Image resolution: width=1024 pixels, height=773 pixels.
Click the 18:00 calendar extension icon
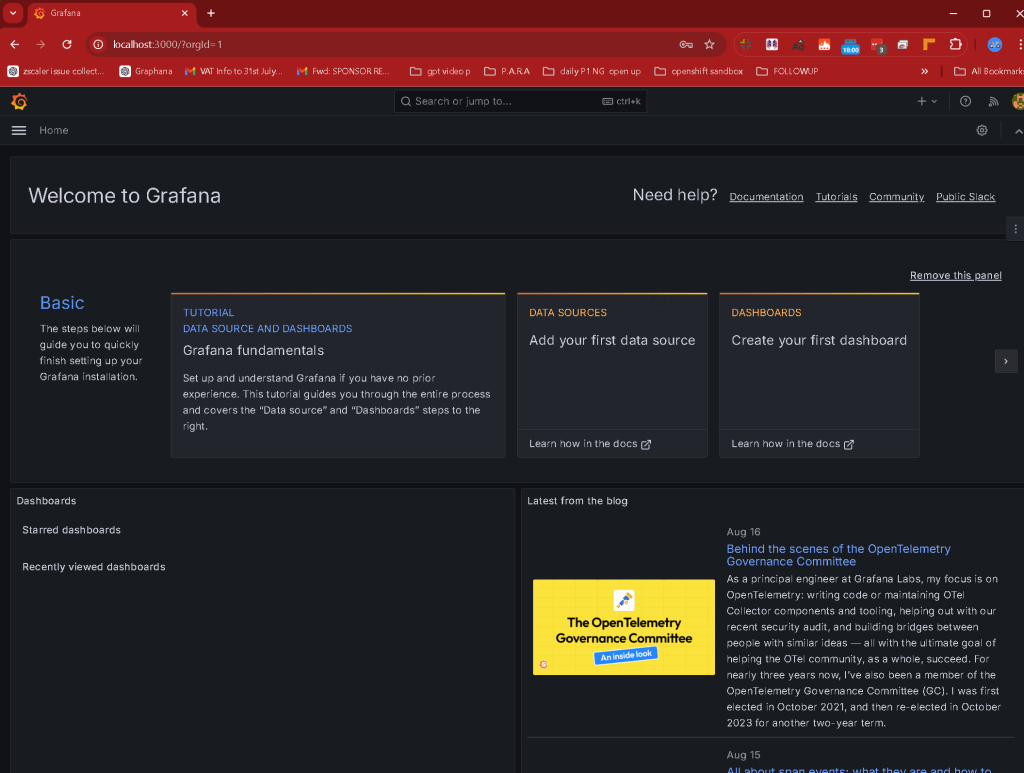(850, 45)
